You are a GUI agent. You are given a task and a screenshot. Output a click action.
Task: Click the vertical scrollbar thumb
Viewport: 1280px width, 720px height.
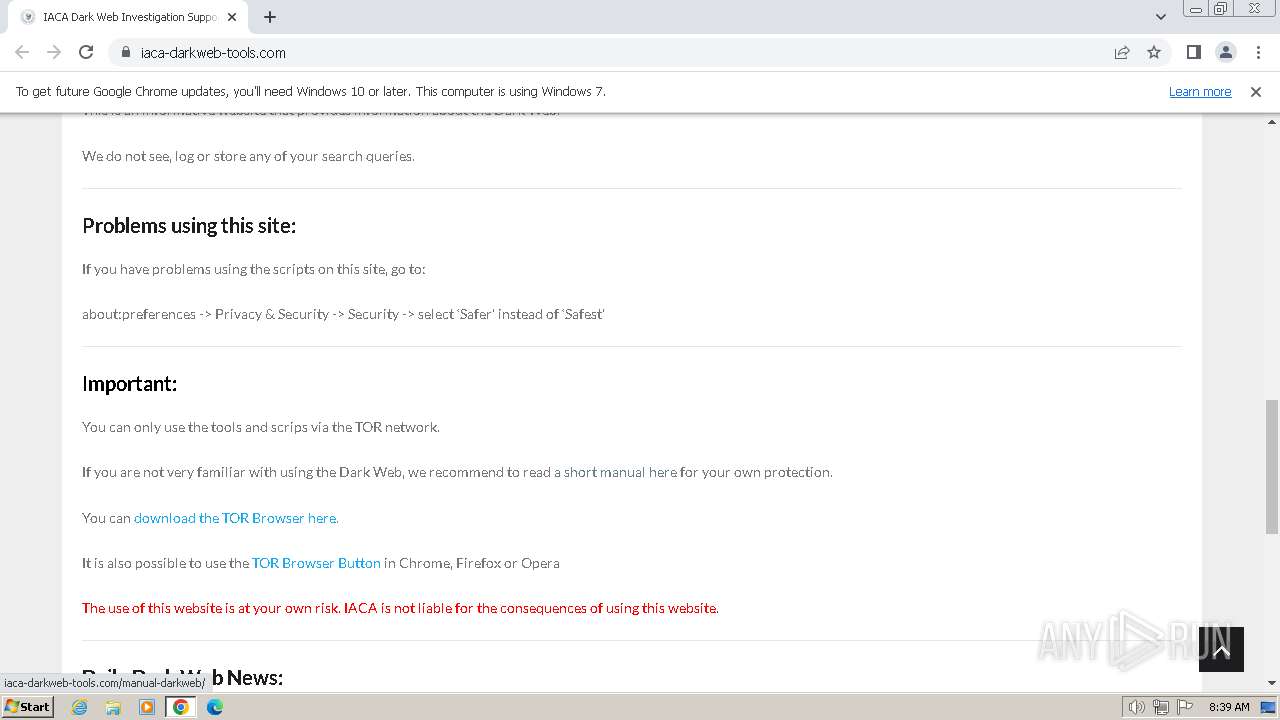(x=1272, y=467)
